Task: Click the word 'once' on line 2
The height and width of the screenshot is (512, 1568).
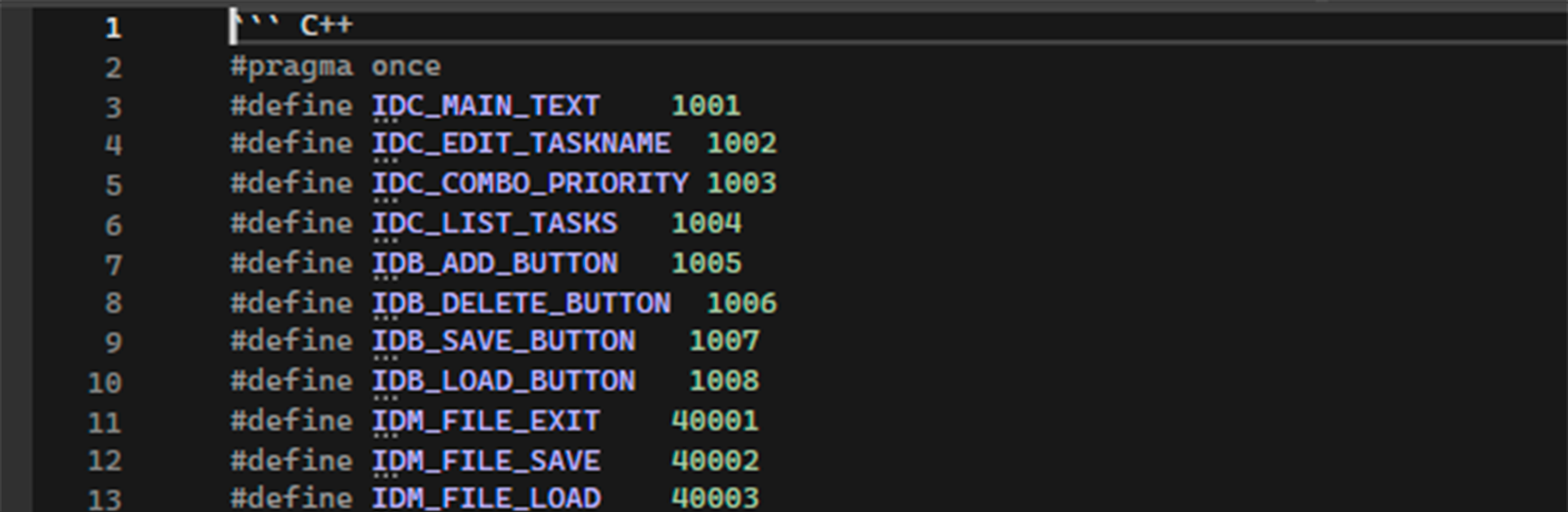Action: (405, 67)
